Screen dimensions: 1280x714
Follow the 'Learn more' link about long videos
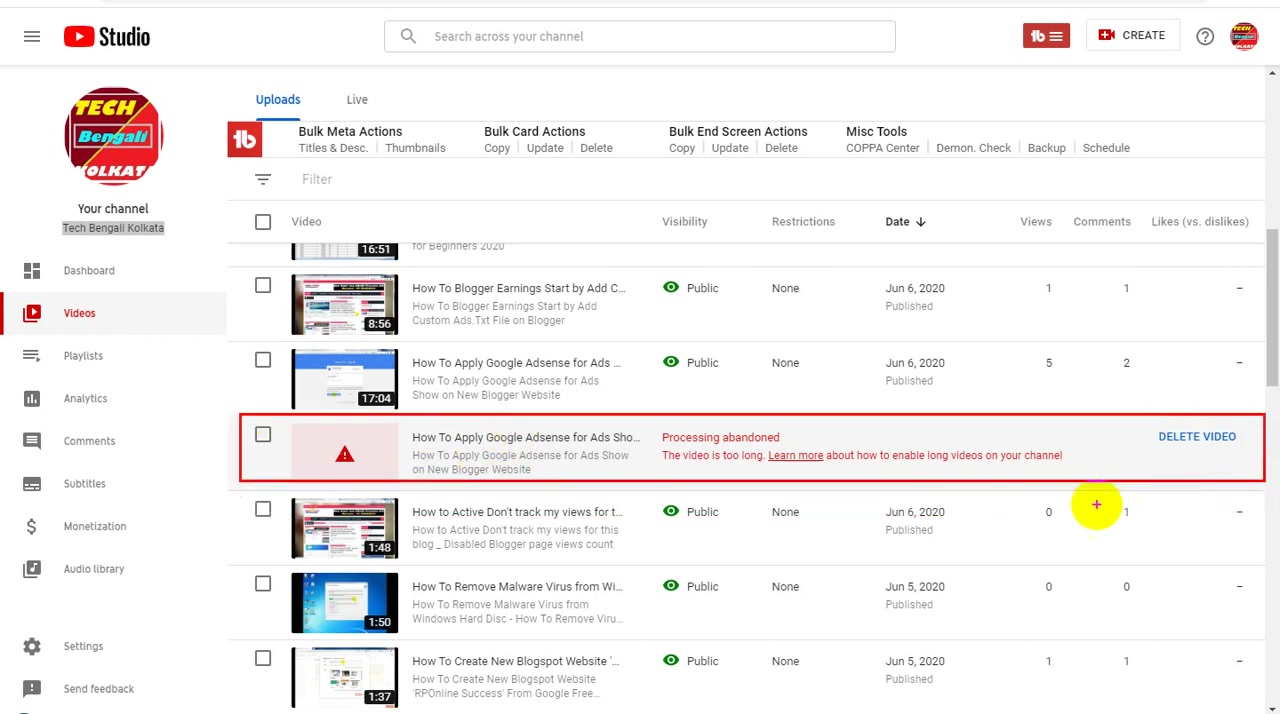pyautogui.click(x=795, y=455)
